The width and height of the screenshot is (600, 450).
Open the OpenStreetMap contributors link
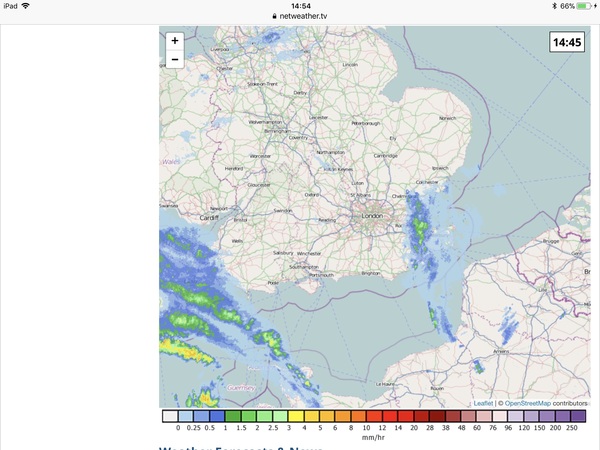[546, 403]
